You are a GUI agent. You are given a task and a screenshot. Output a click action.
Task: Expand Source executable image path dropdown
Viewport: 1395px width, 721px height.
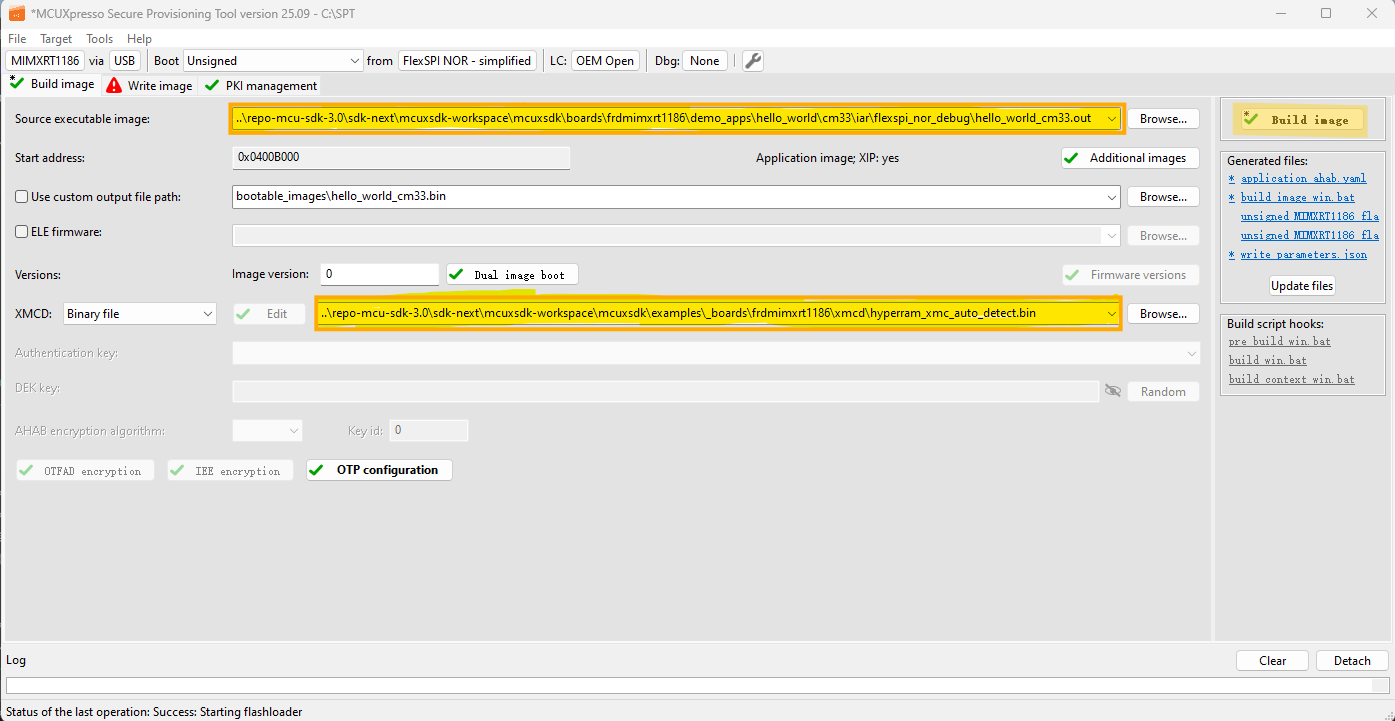[x=1112, y=118]
